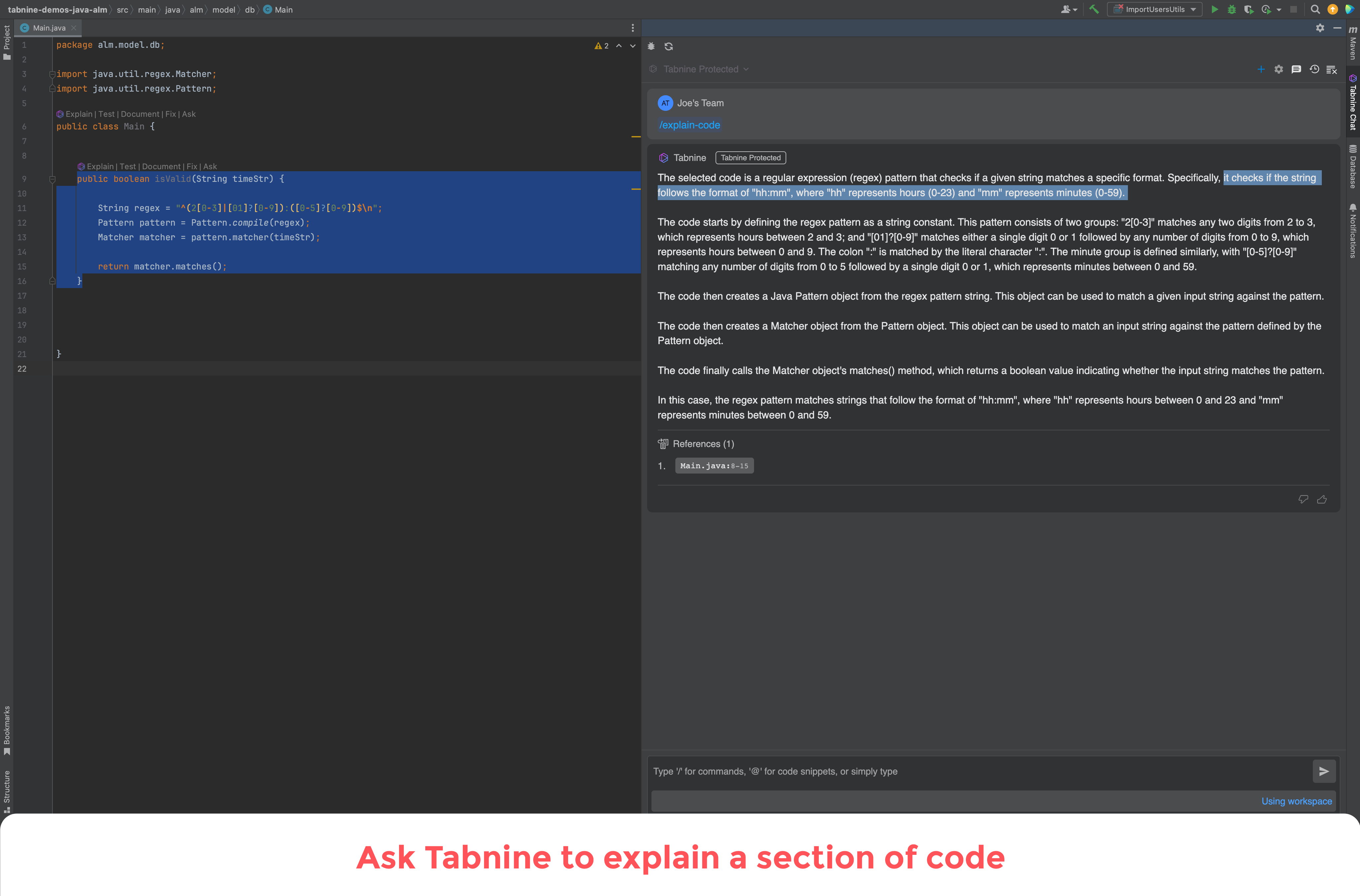Open the Bookmarks tool window tab

7,730
